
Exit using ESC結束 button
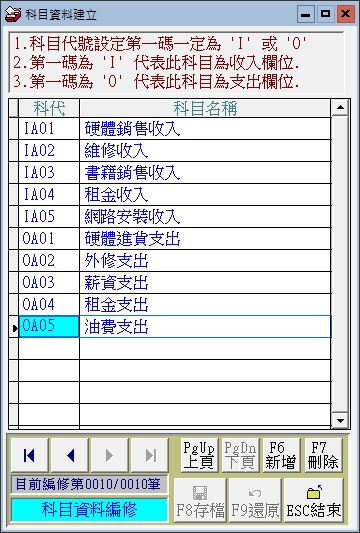point(313,500)
